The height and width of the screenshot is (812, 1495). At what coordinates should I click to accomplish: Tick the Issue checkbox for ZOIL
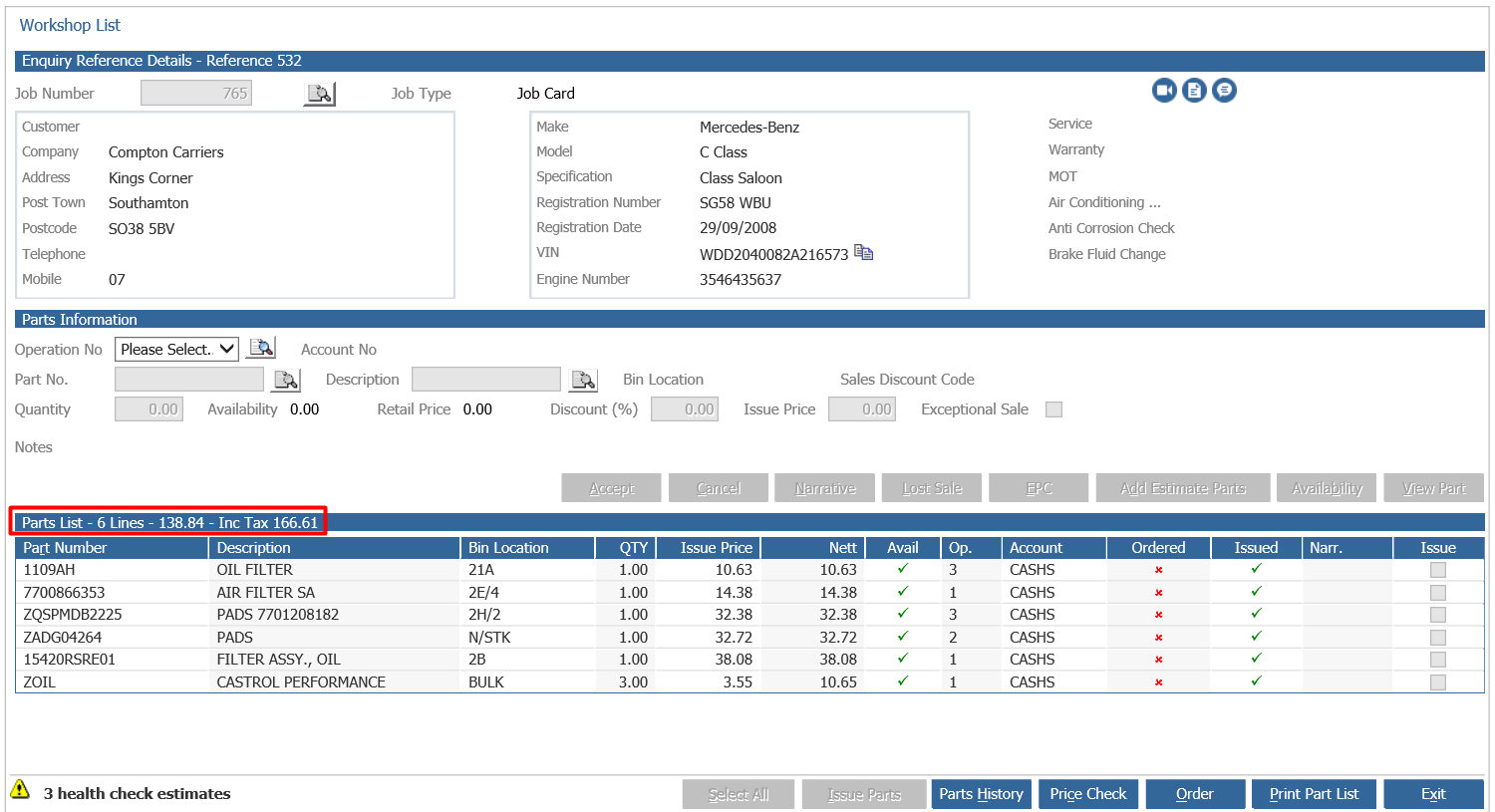[x=1437, y=682]
